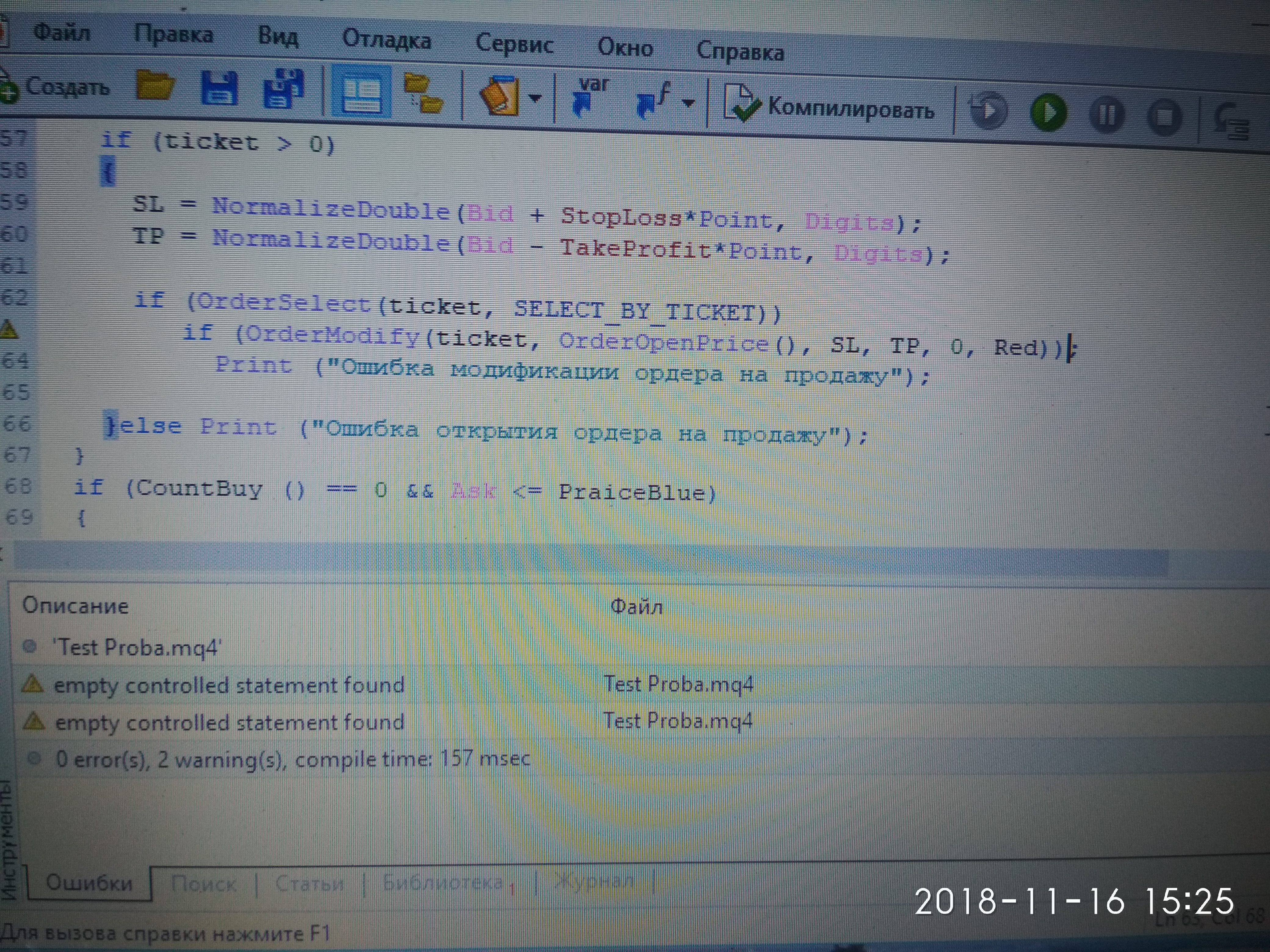Switch to the Статьи tab

(310, 883)
